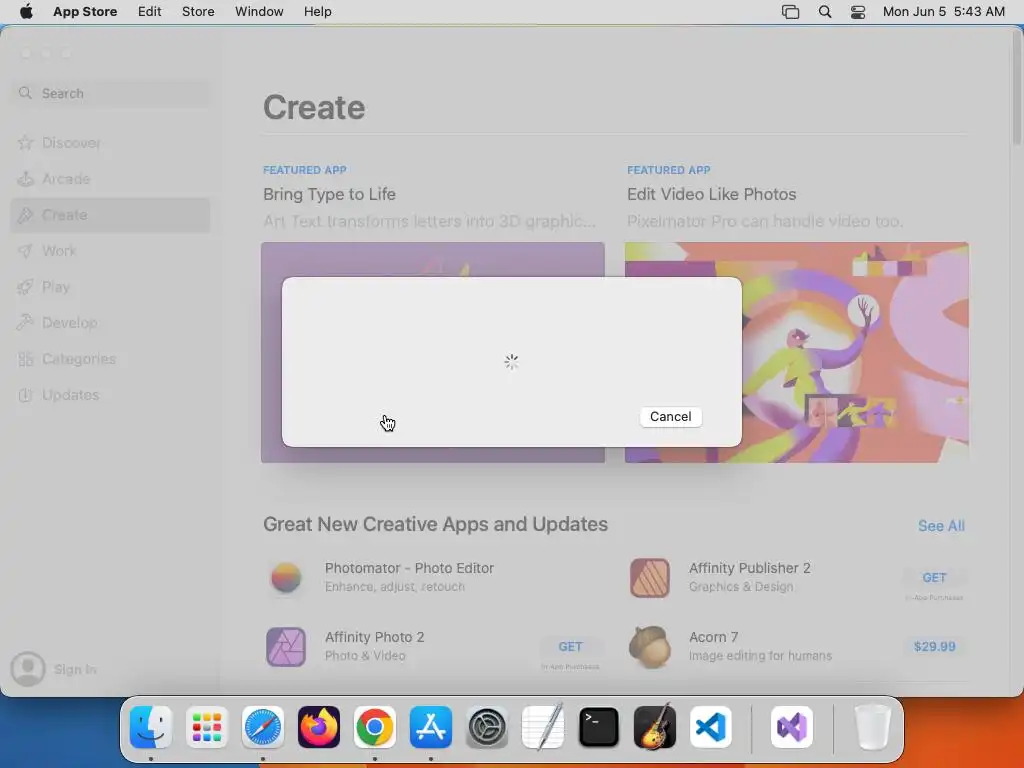Click the App Store icon in the Dock

431,727
